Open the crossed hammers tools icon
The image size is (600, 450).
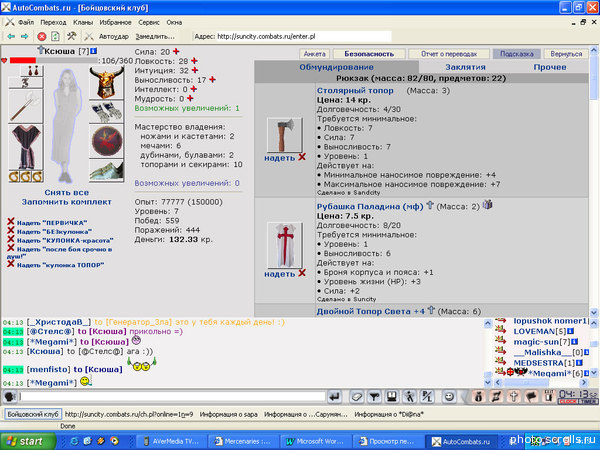[72, 36]
